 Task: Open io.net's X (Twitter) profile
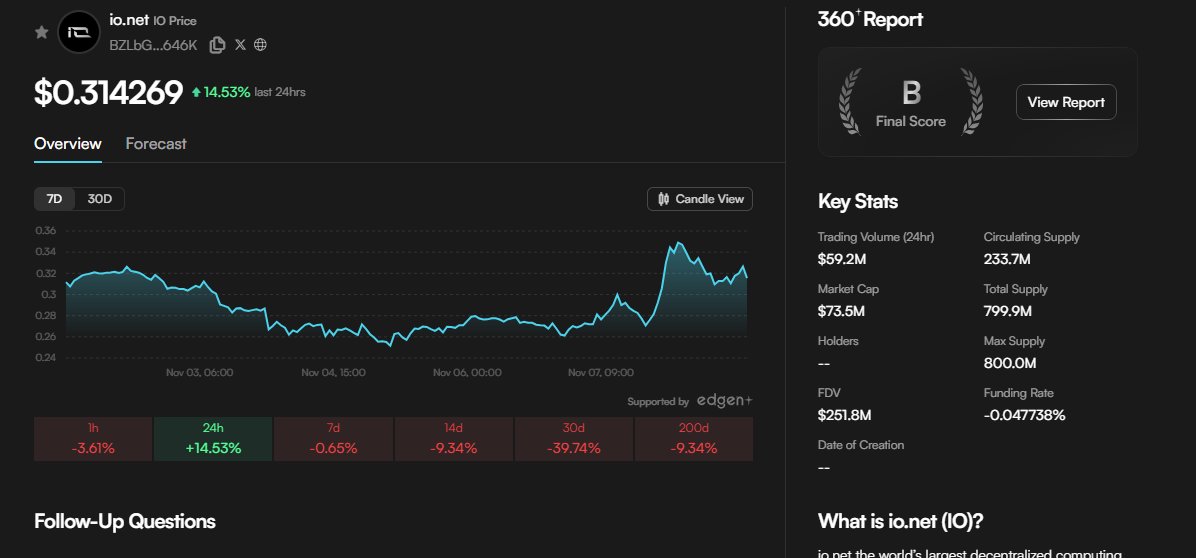pos(240,44)
